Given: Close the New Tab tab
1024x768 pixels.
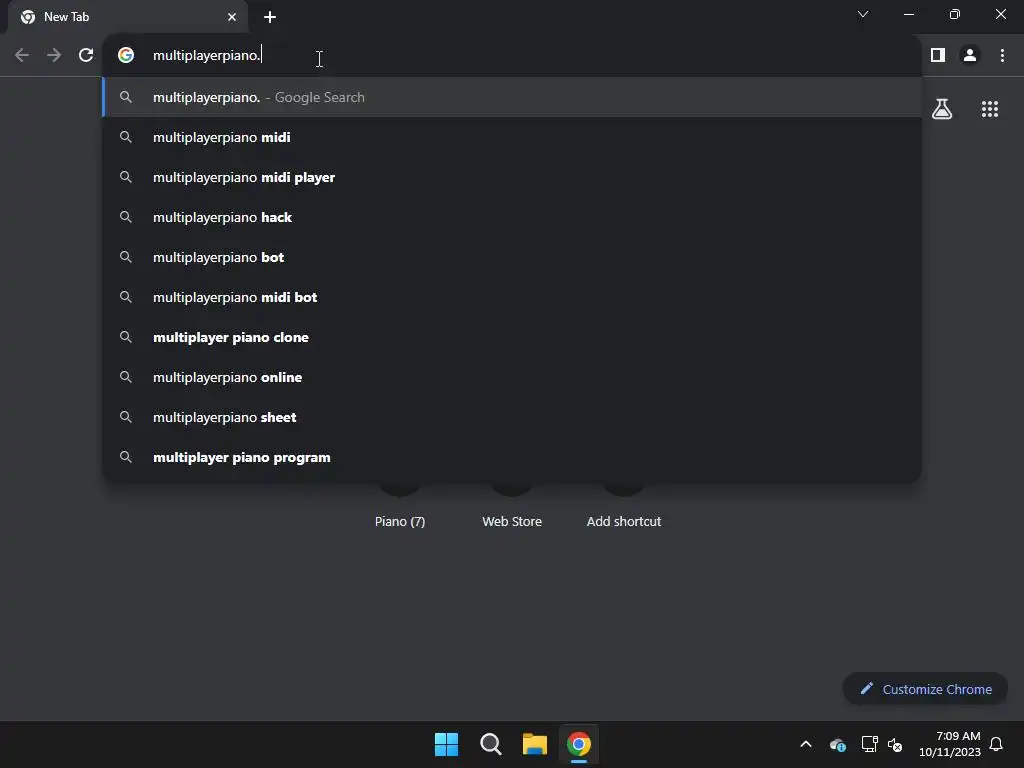Looking at the screenshot, I should 232,17.
